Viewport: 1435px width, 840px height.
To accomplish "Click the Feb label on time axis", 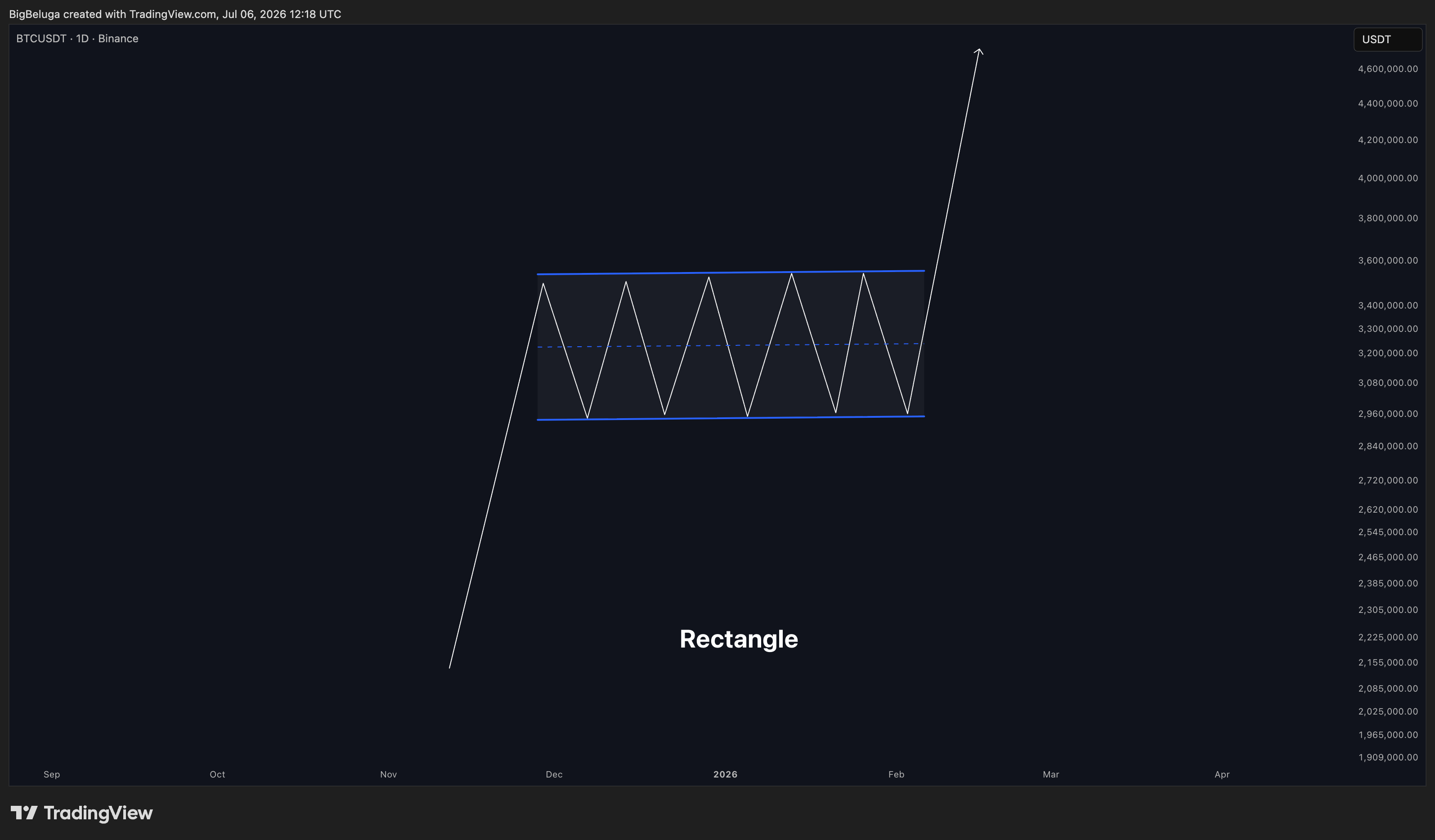I will (896, 774).
